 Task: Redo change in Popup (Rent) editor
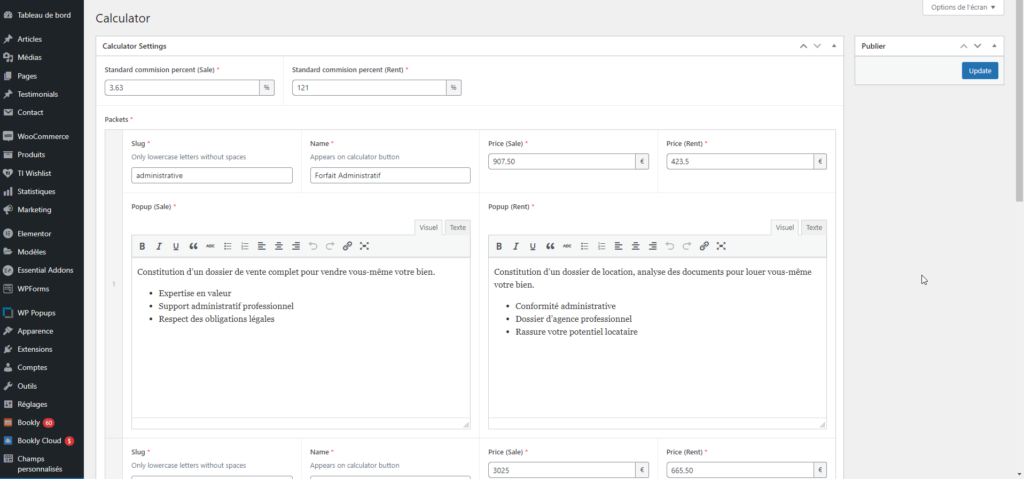687,246
